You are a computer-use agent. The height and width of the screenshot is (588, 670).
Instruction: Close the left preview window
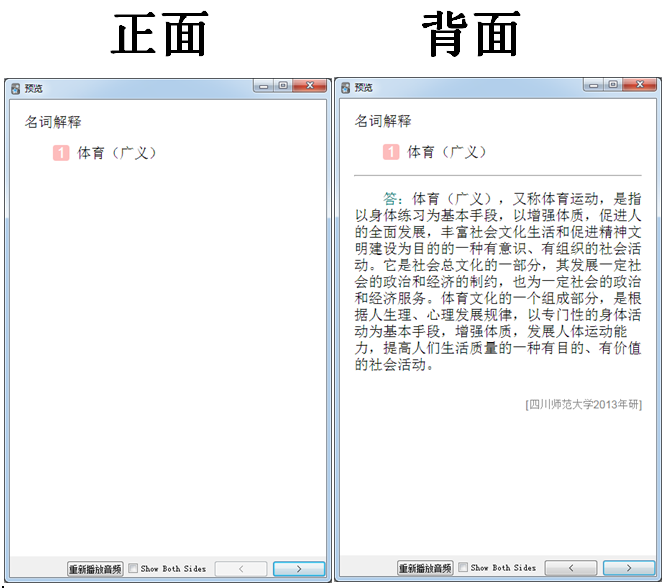[310, 86]
